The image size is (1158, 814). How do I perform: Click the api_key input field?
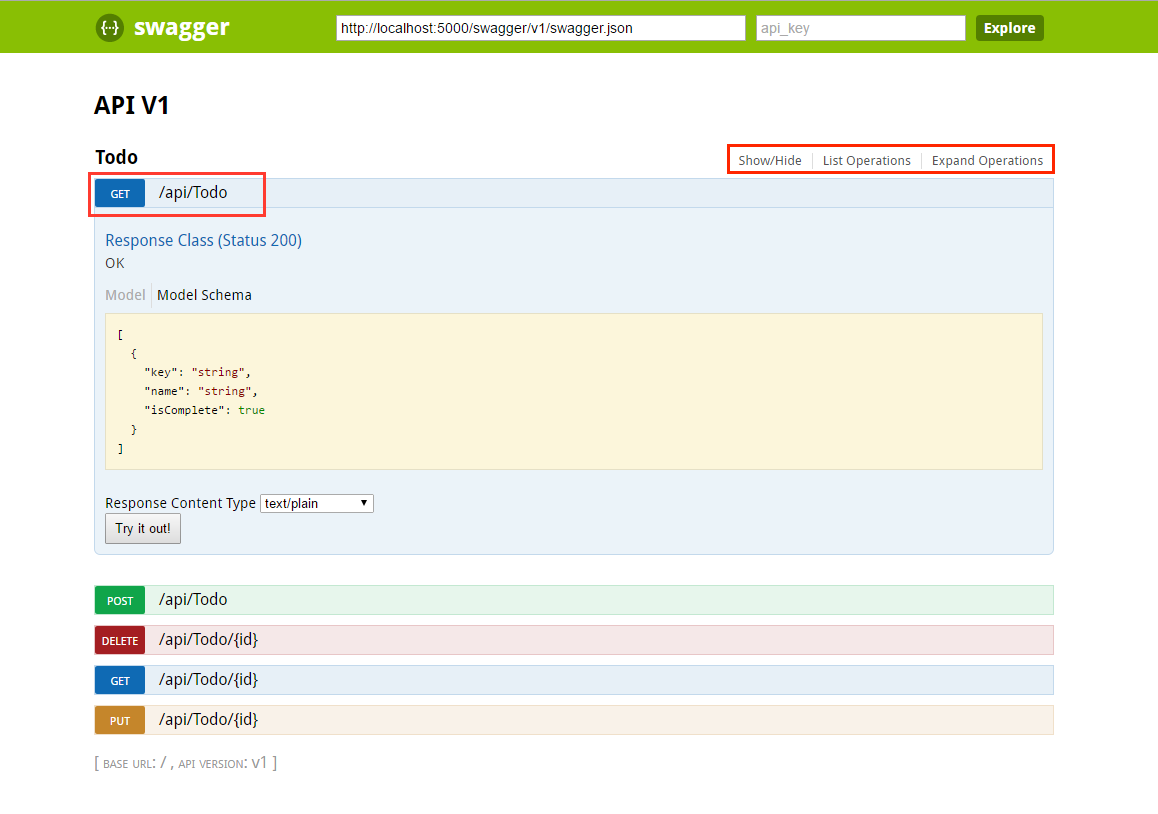click(x=860, y=27)
